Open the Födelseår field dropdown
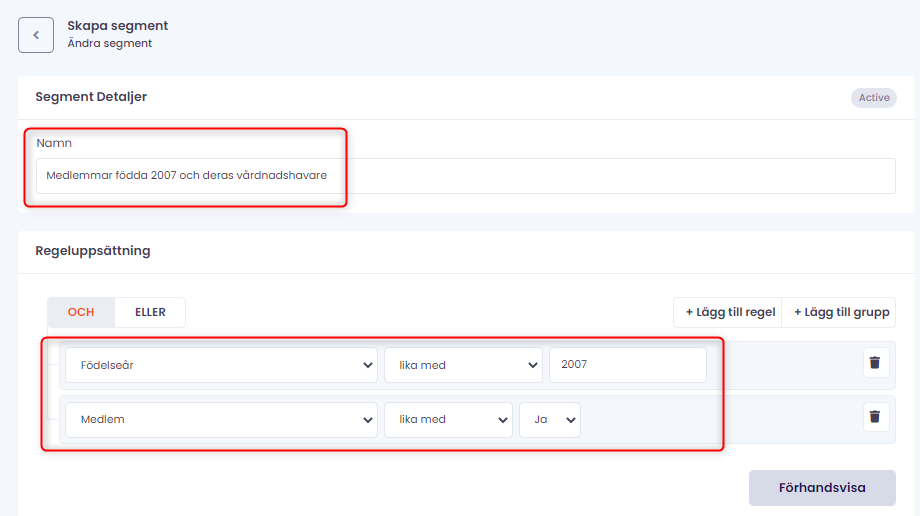 [x=221, y=365]
